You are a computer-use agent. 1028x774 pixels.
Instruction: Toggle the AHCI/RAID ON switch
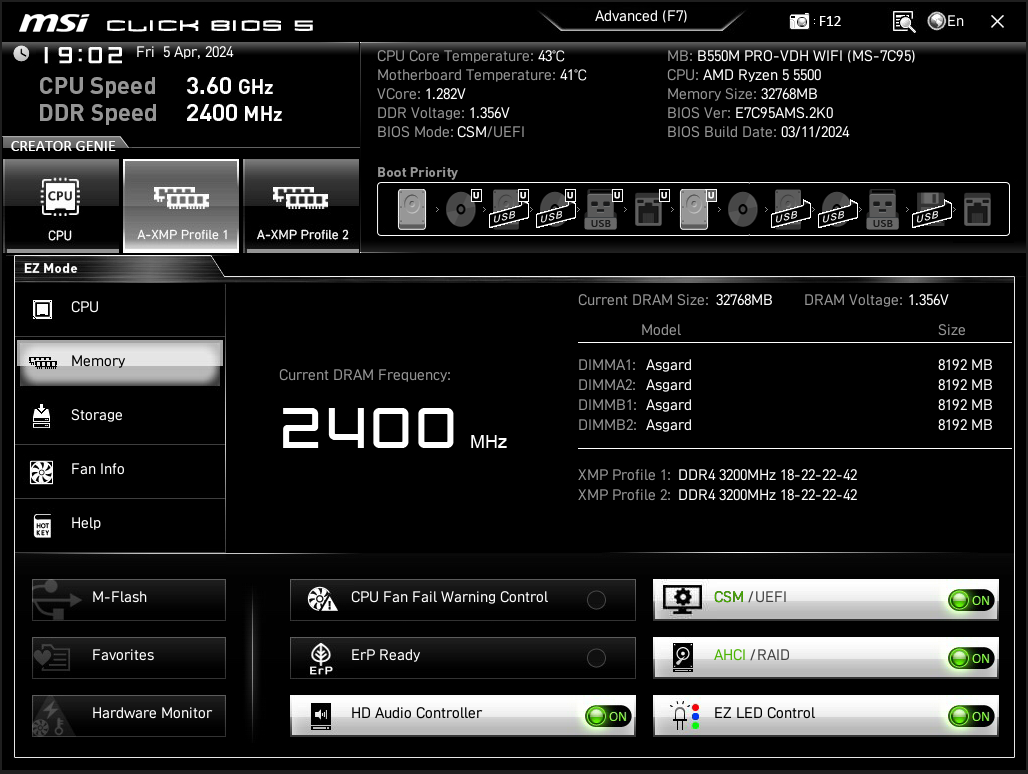coord(971,658)
